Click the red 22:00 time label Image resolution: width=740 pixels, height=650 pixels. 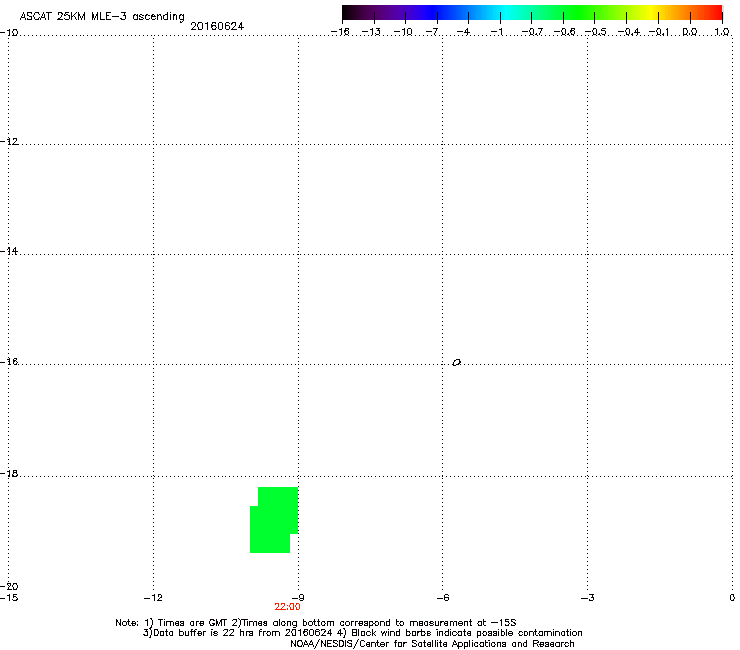click(287, 607)
